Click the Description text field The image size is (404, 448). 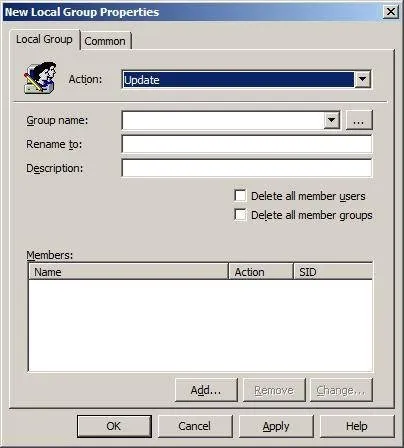coord(247,168)
